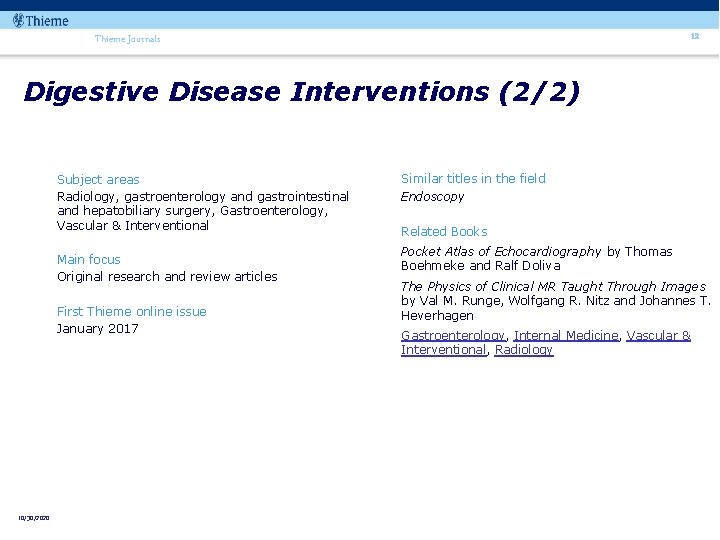This screenshot has height=540, width=720.
Task: Click the slide number 12
Action: (x=695, y=36)
